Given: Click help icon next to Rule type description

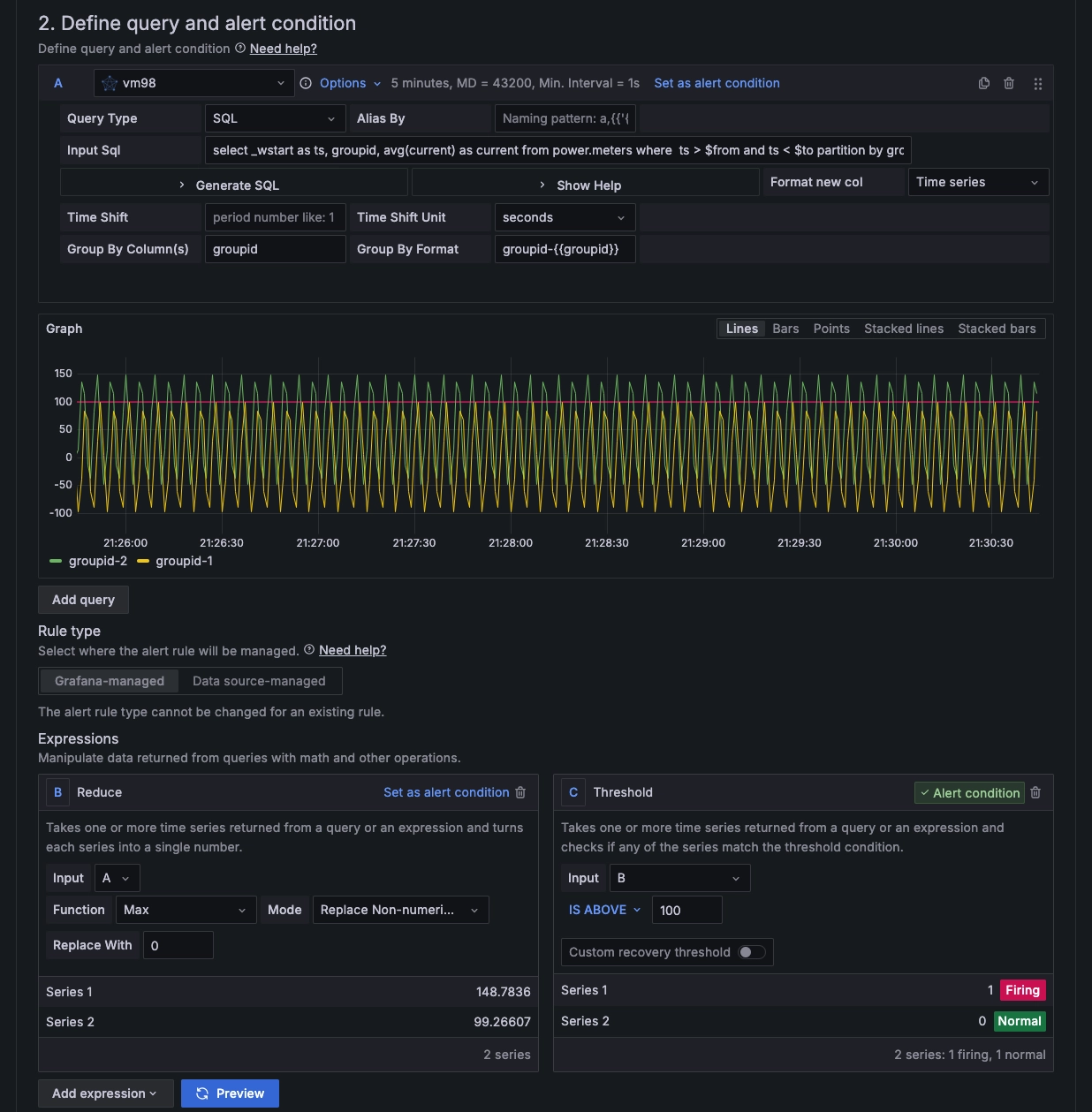Looking at the screenshot, I should click(x=309, y=650).
